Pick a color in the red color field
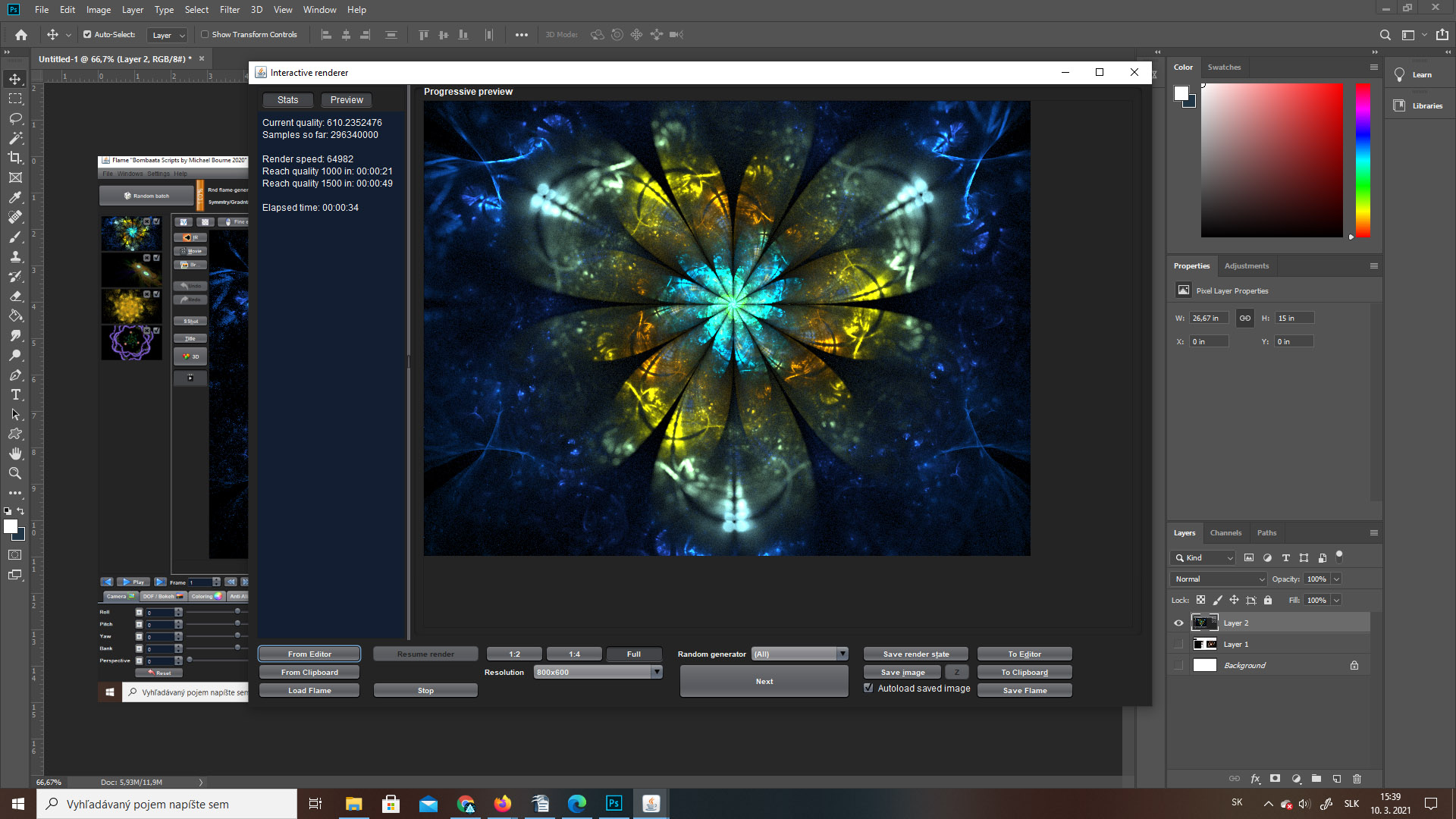The height and width of the screenshot is (819, 1456). 1272,160
